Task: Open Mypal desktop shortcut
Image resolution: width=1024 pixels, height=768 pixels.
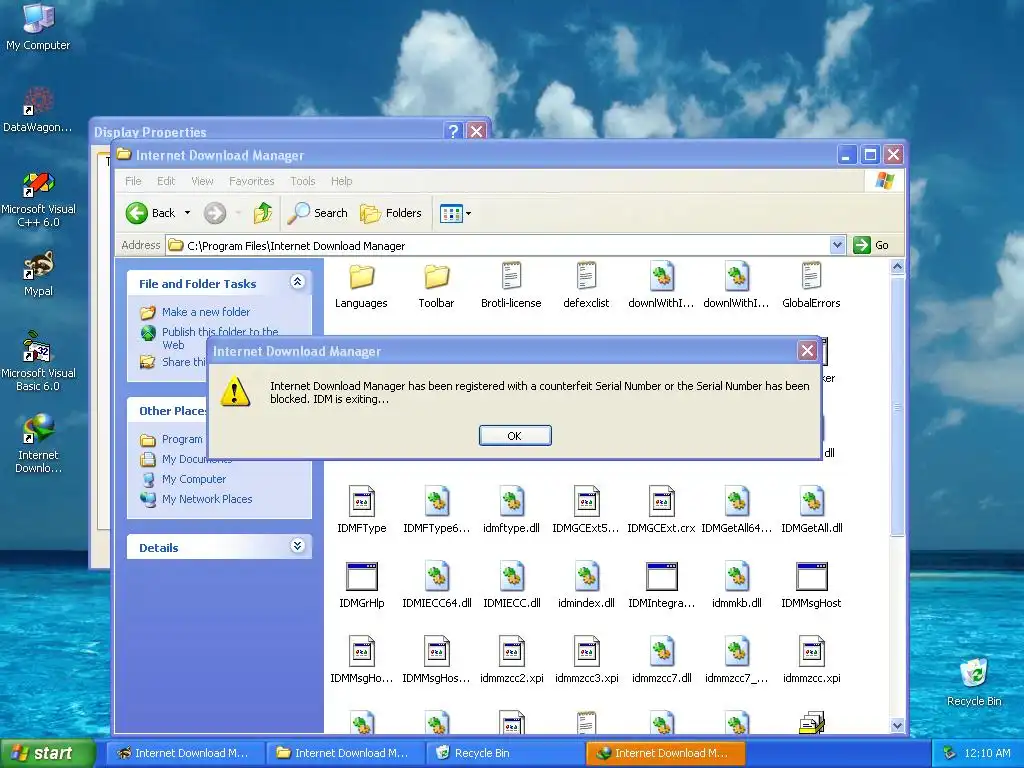Action: pos(39,274)
